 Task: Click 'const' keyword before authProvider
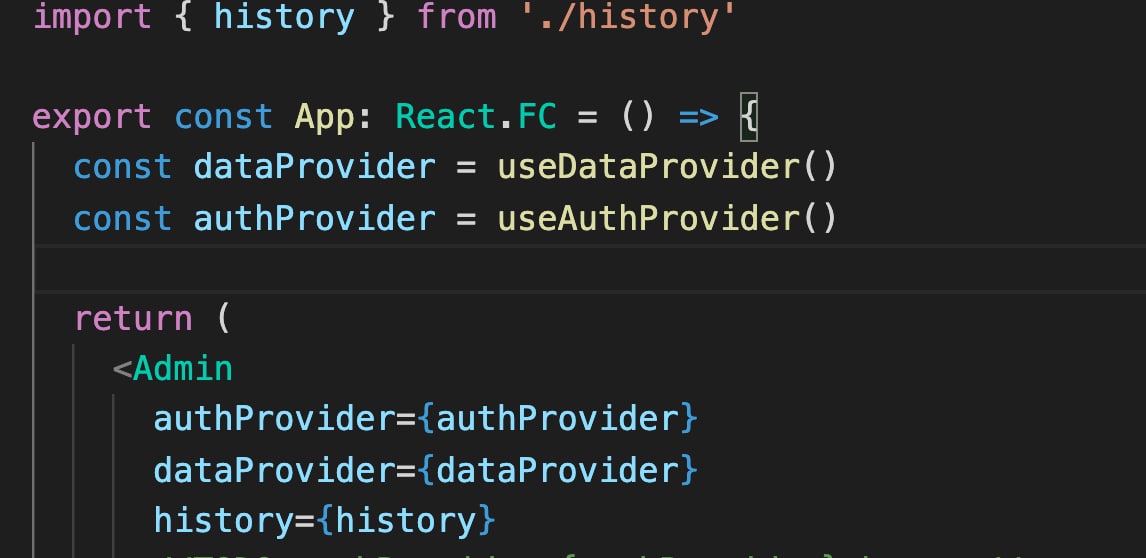click(x=123, y=218)
